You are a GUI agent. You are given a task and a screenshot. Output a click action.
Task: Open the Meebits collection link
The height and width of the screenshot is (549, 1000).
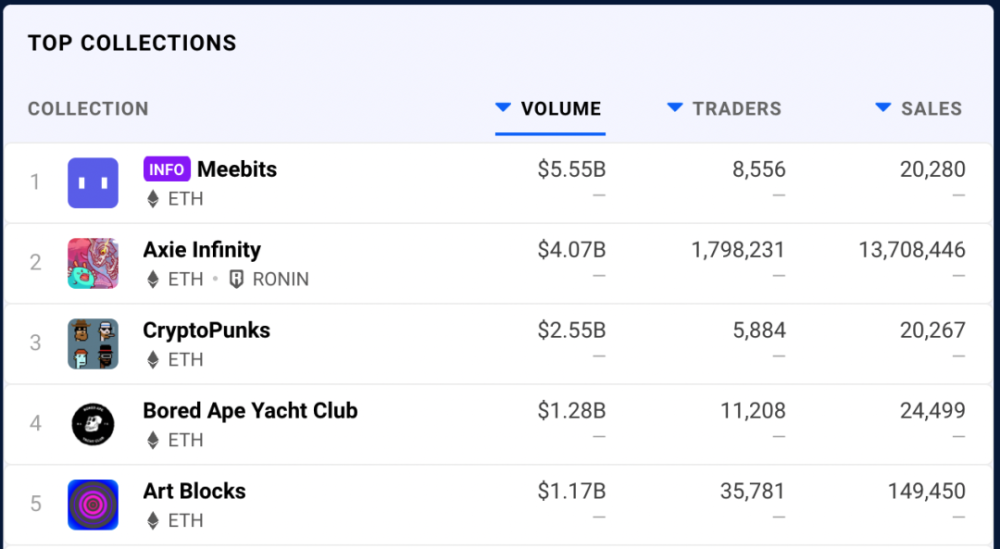pyautogui.click(x=237, y=169)
